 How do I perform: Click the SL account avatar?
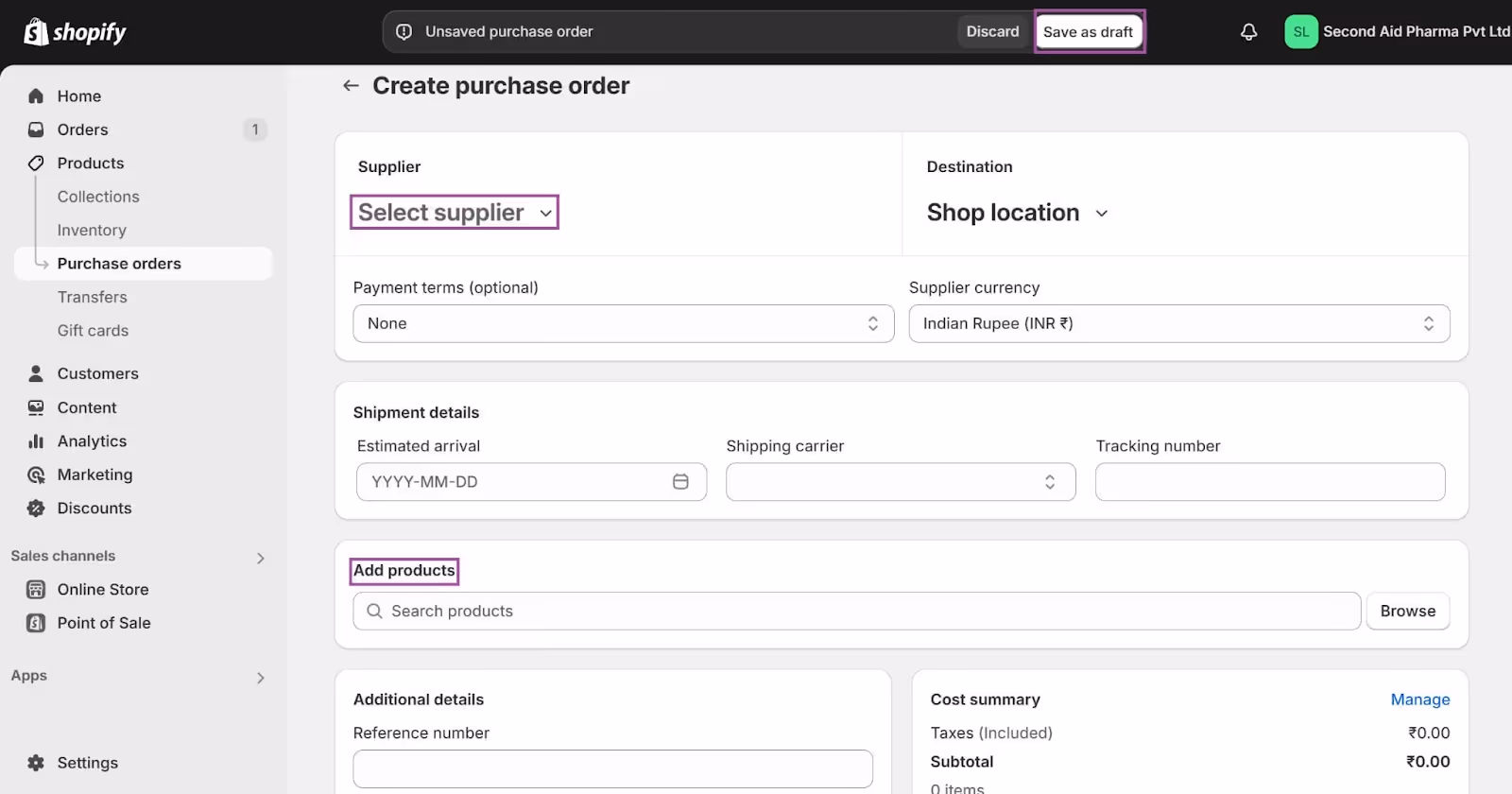[x=1301, y=32]
